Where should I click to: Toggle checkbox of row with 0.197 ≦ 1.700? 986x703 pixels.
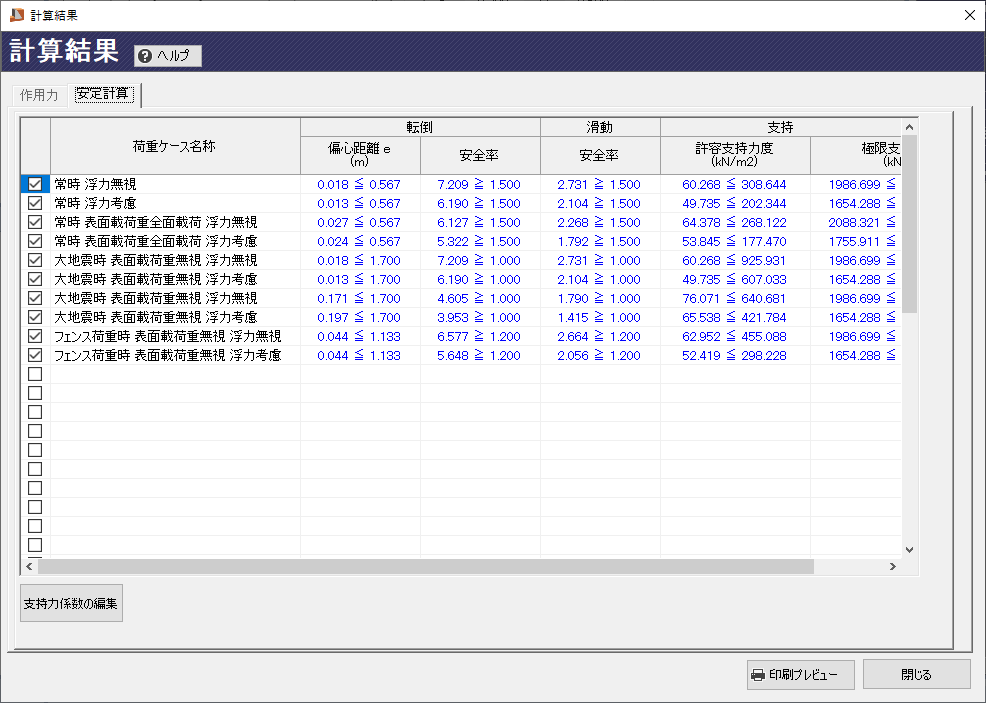(35, 317)
